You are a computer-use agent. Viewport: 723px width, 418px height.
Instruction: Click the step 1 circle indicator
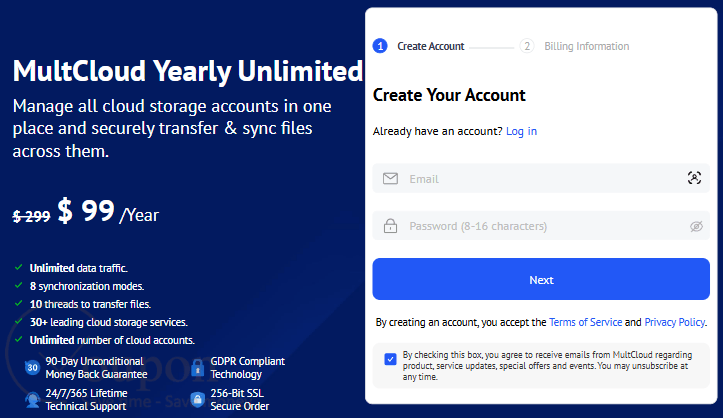tap(380, 46)
